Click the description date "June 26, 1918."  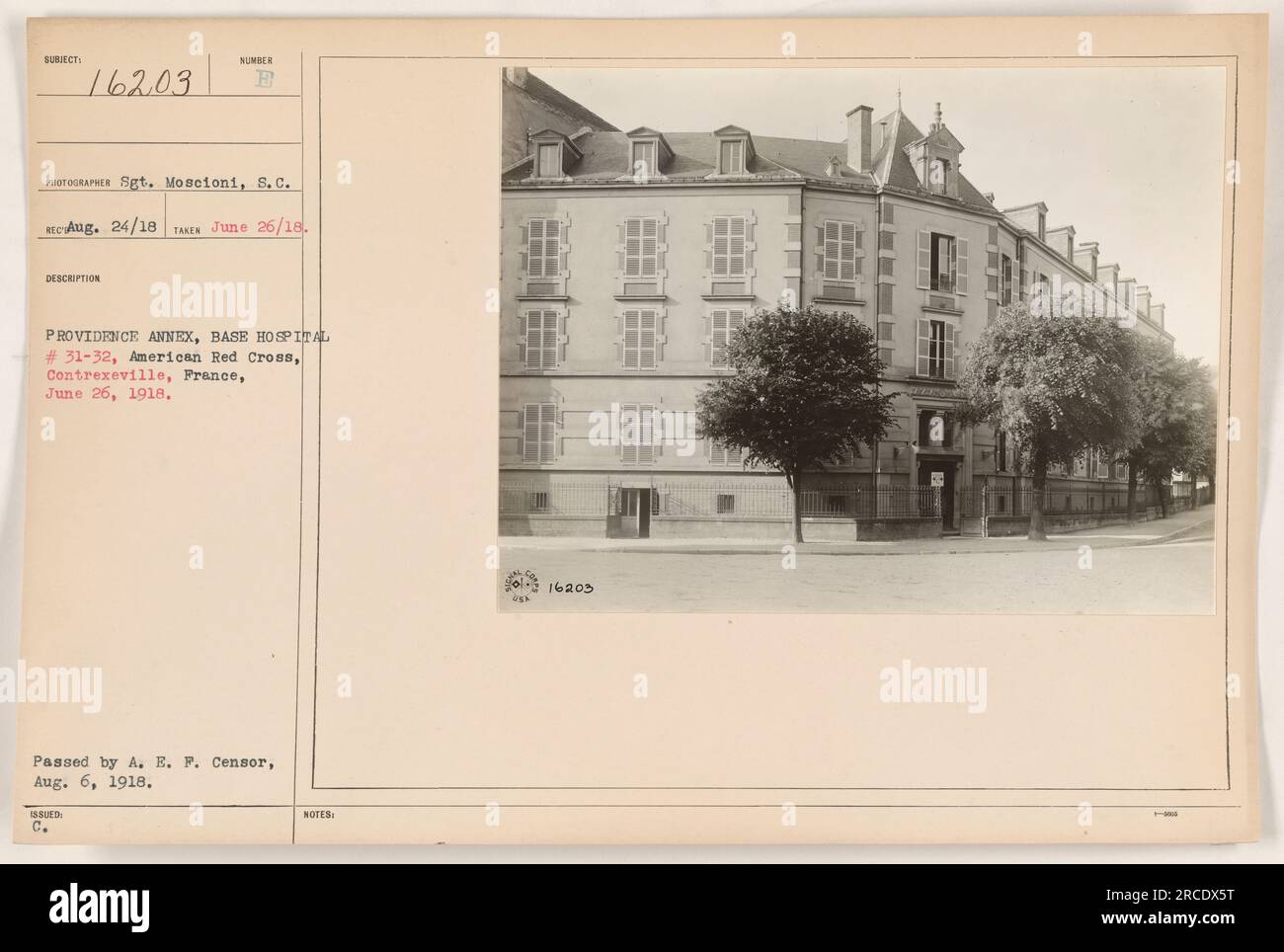[109, 393]
